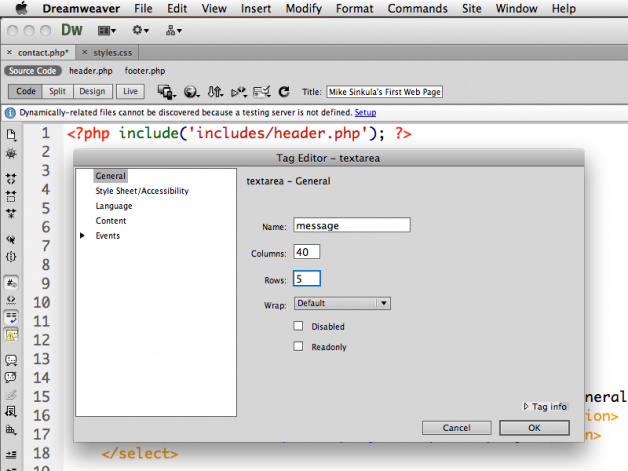Open the Modify menu
628x471 pixels.
[303, 8]
